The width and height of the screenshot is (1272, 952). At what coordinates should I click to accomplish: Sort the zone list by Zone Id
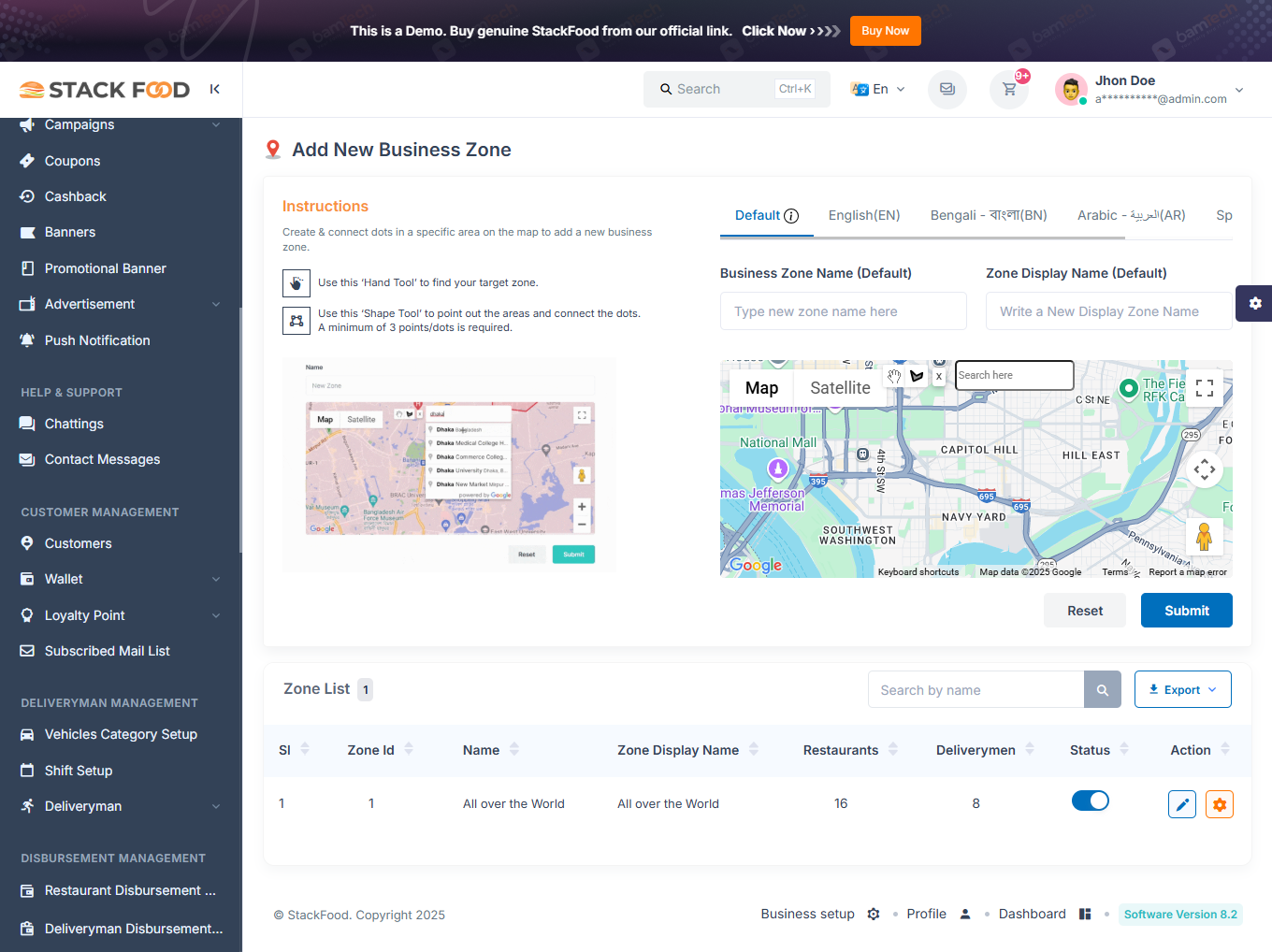[x=409, y=749]
